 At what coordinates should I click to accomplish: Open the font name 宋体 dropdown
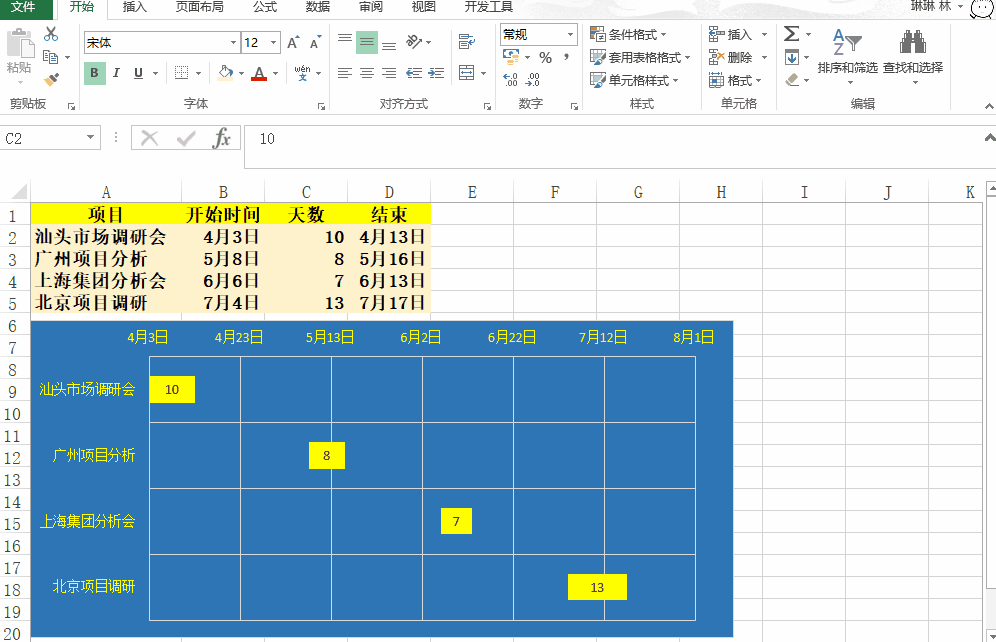point(233,43)
